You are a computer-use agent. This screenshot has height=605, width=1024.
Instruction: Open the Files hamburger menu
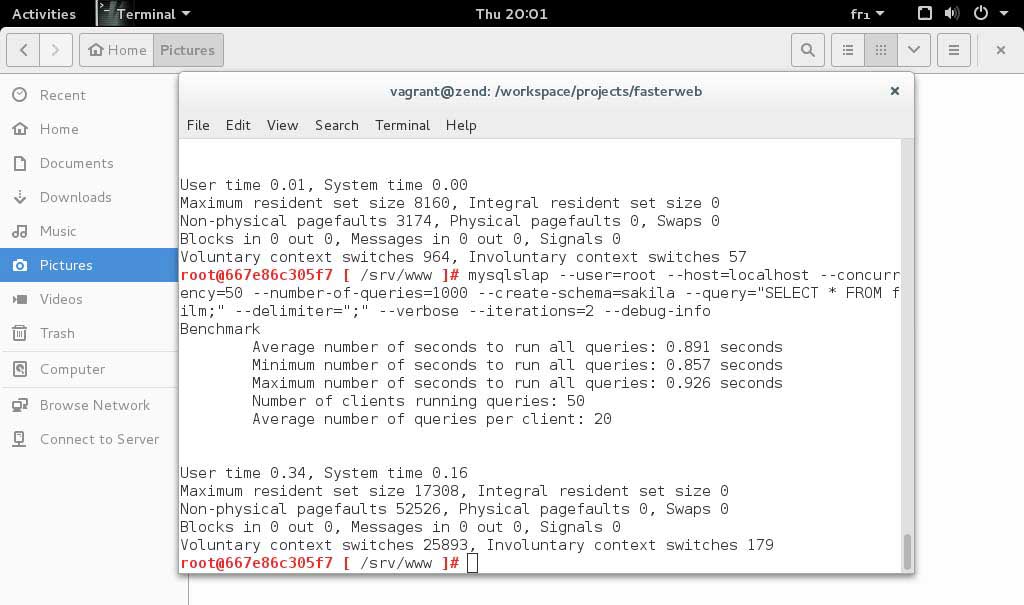(953, 50)
